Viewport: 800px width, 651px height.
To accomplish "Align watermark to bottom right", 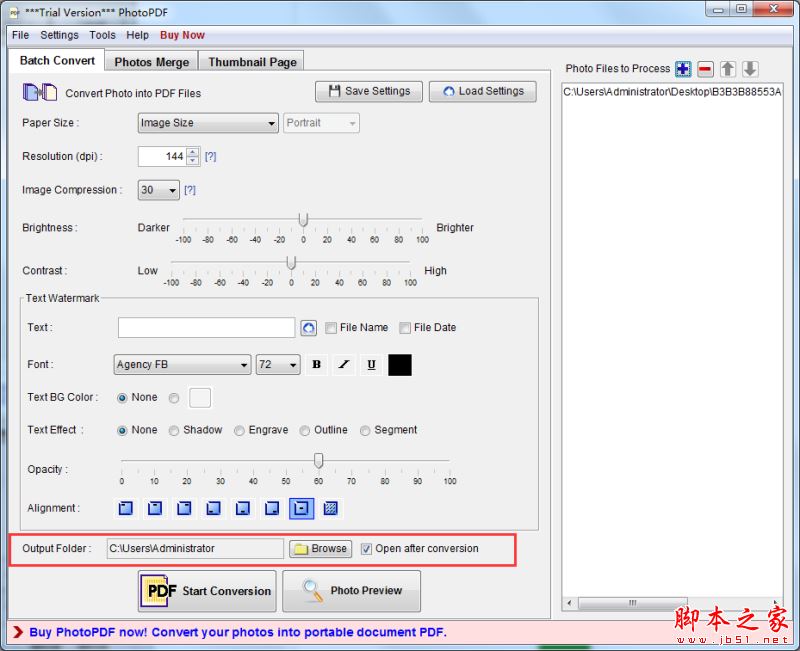I will coord(272,508).
